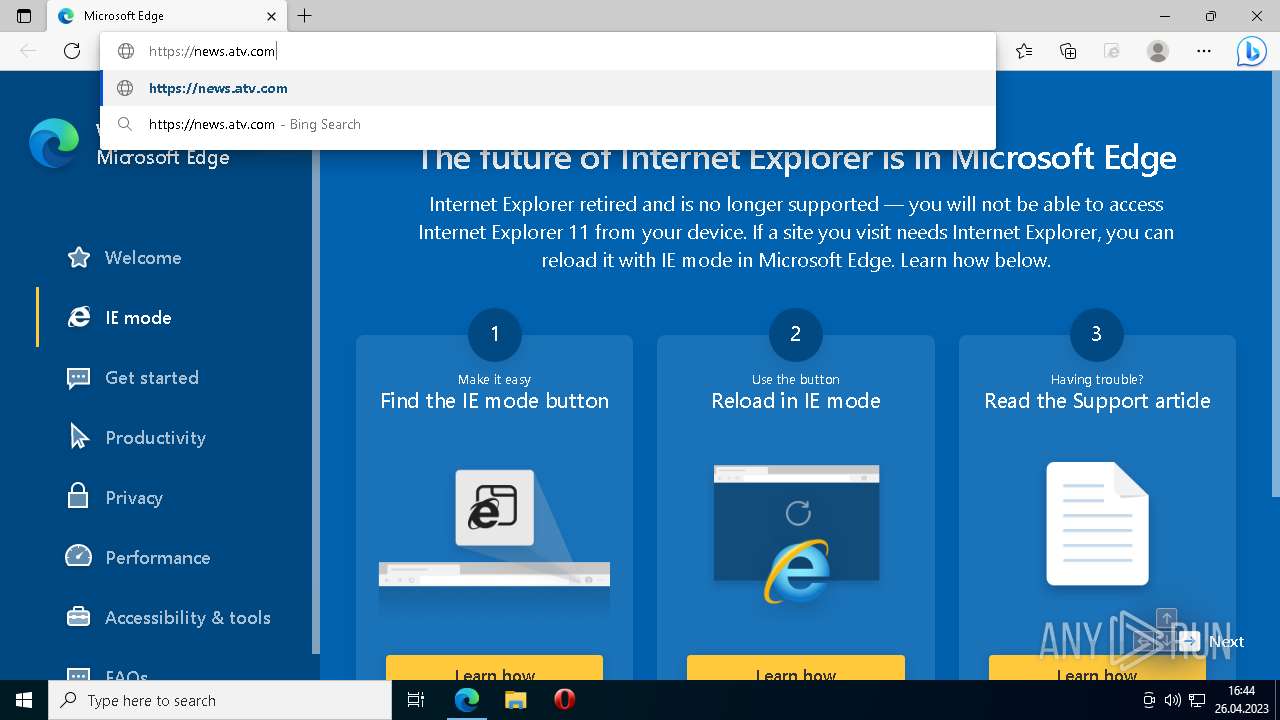The image size is (1280, 720).
Task: Click the Edge taskbar icon
Action: 467,700
